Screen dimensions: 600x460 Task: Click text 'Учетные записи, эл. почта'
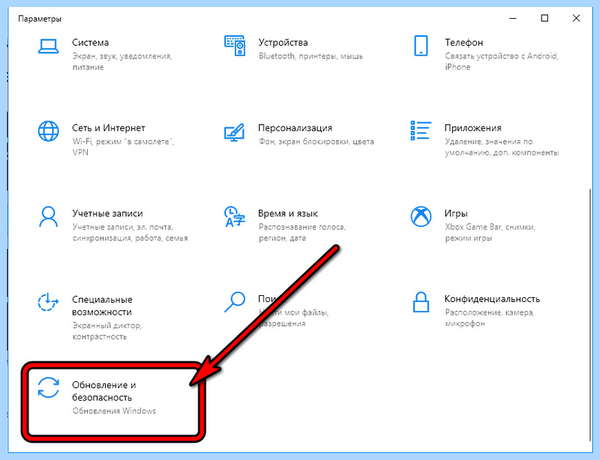coord(122,227)
